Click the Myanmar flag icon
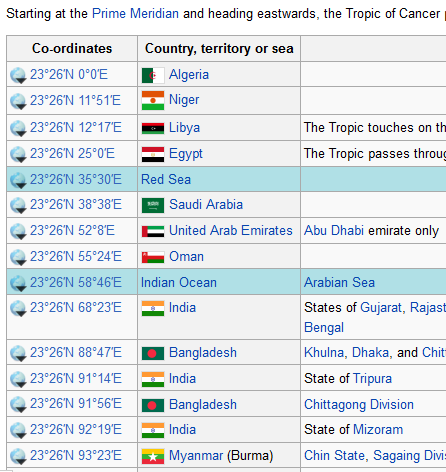 coord(153,456)
